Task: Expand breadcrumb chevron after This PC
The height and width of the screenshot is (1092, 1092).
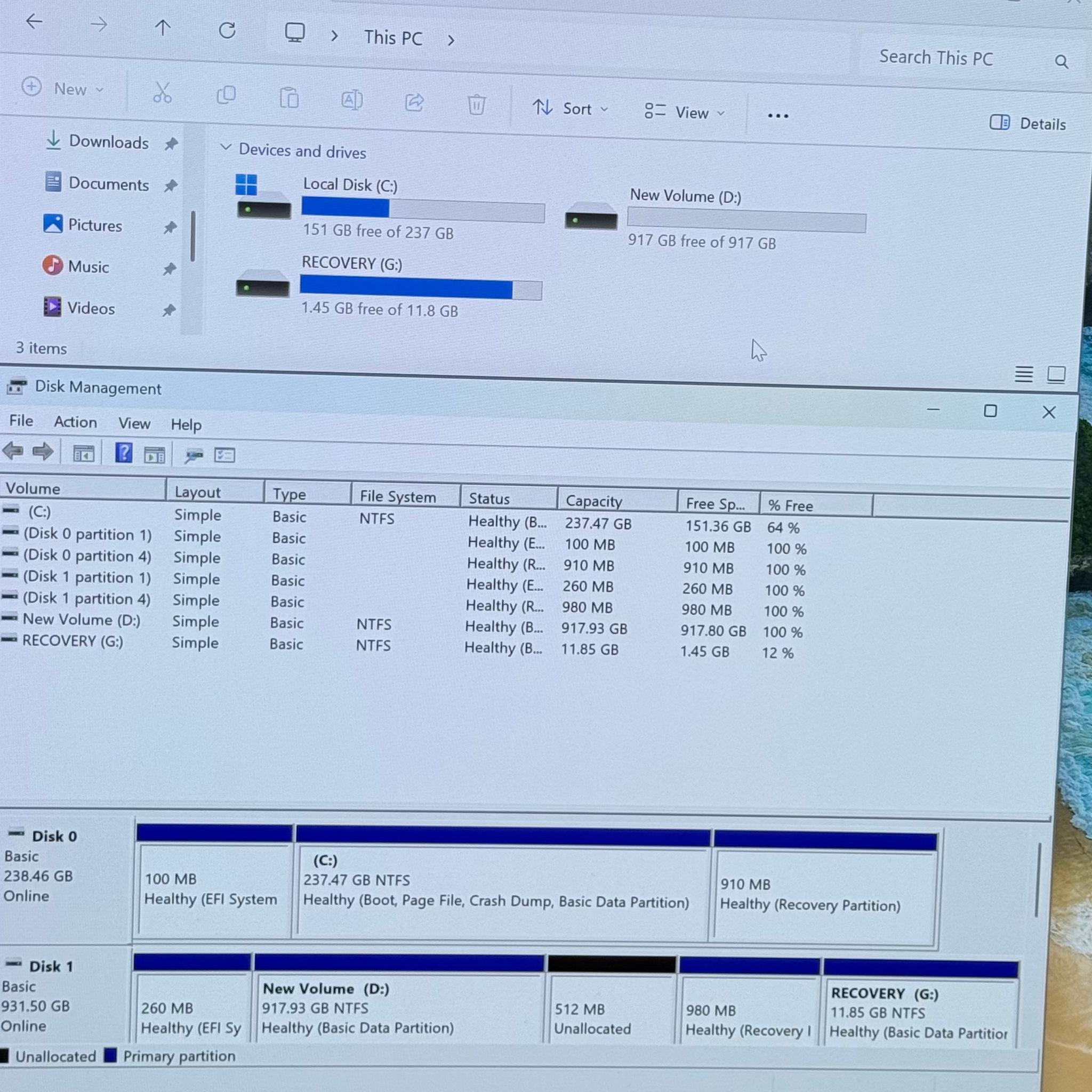Action: (451, 40)
